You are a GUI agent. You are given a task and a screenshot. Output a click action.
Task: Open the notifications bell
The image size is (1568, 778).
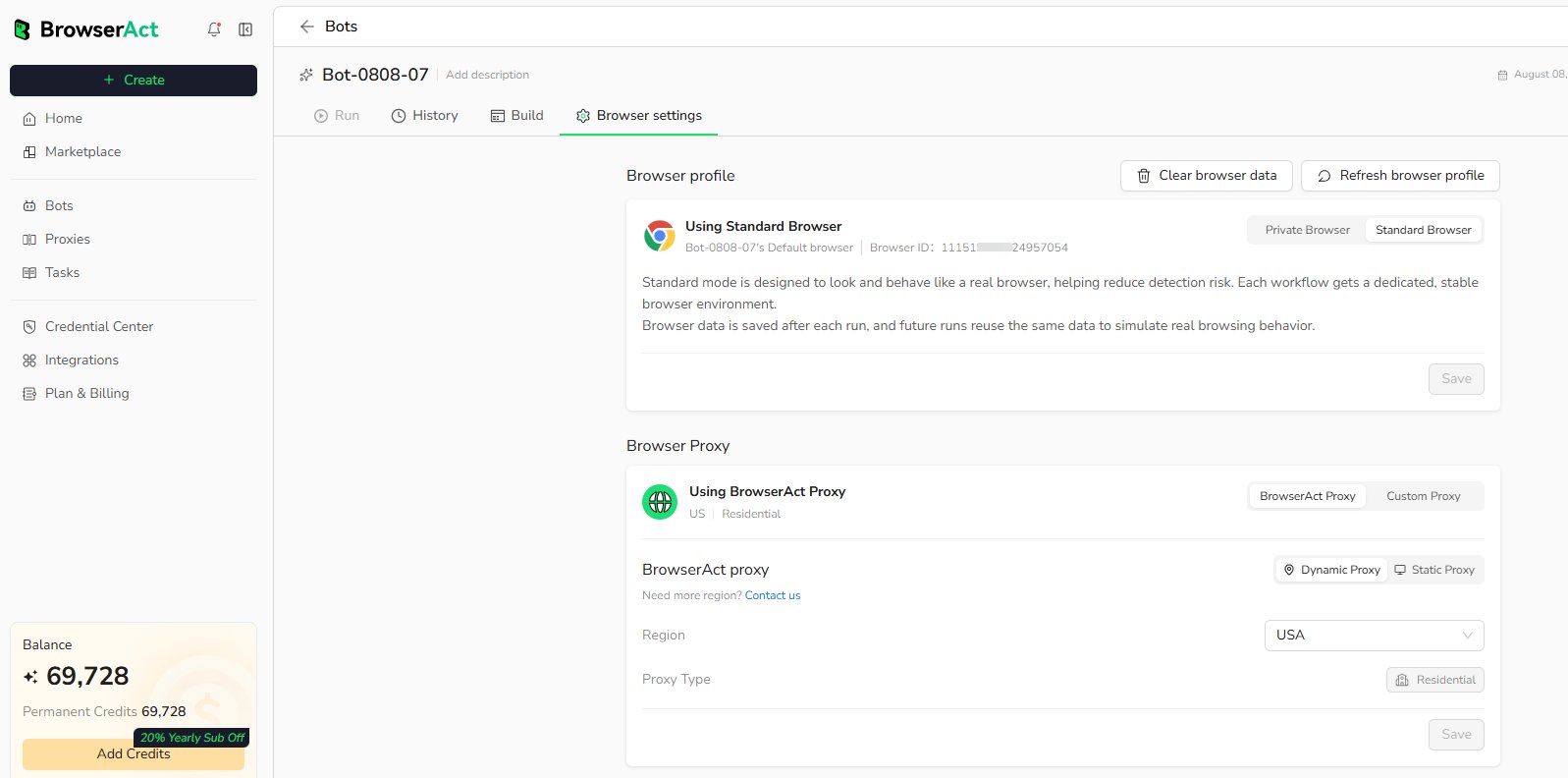(214, 29)
